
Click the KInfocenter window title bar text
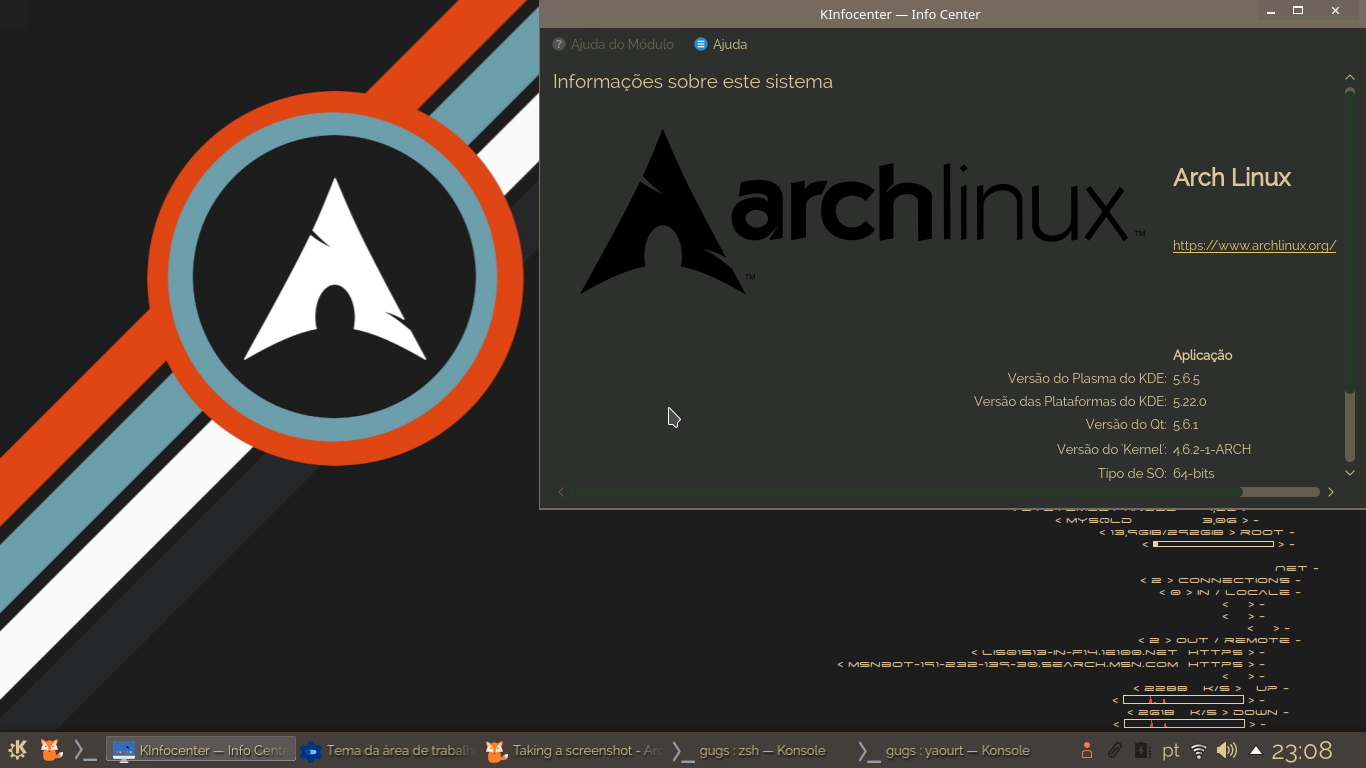tap(900, 14)
